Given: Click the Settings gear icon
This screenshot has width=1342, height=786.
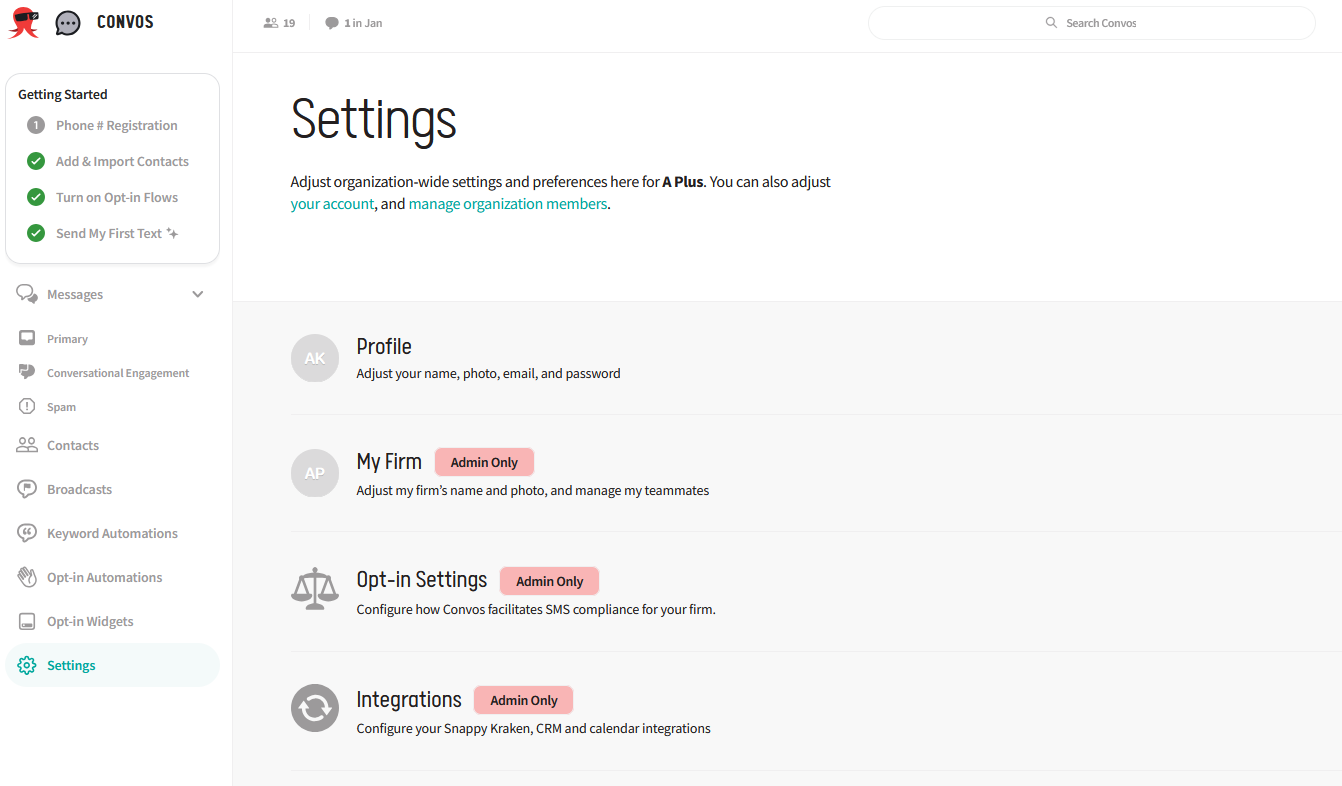Looking at the screenshot, I should click(27, 665).
